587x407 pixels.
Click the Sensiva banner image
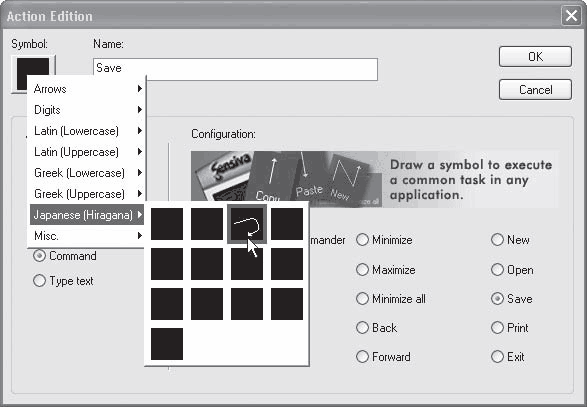pyautogui.click(x=375, y=179)
